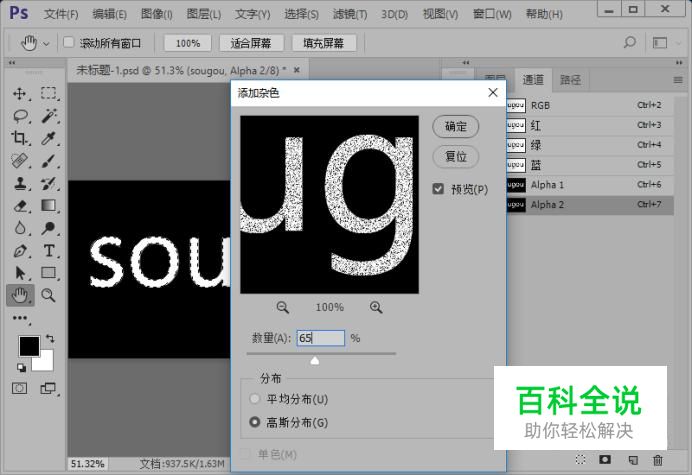The height and width of the screenshot is (475, 692).
Task: Click the 适合屏幕 button
Action: [251, 43]
